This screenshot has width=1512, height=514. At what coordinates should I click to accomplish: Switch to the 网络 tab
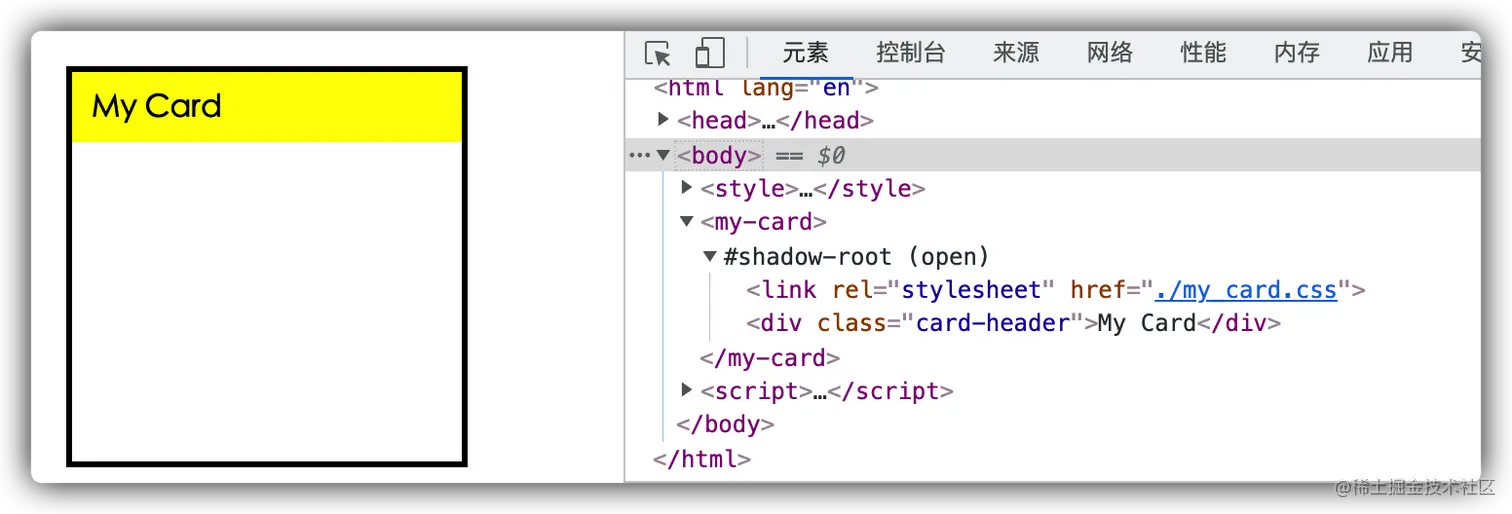click(x=1110, y=53)
